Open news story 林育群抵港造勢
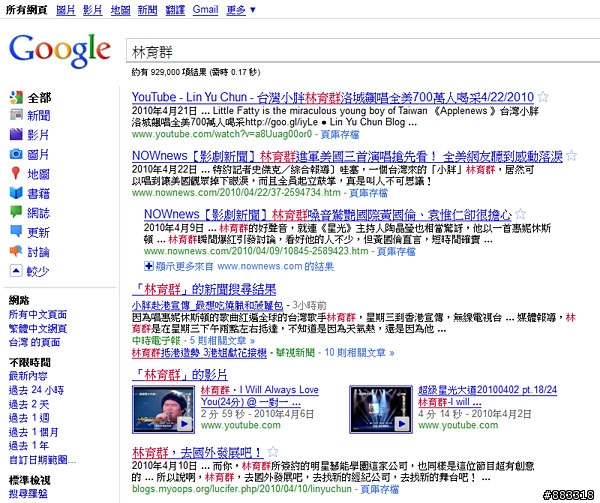 coord(199,353)
